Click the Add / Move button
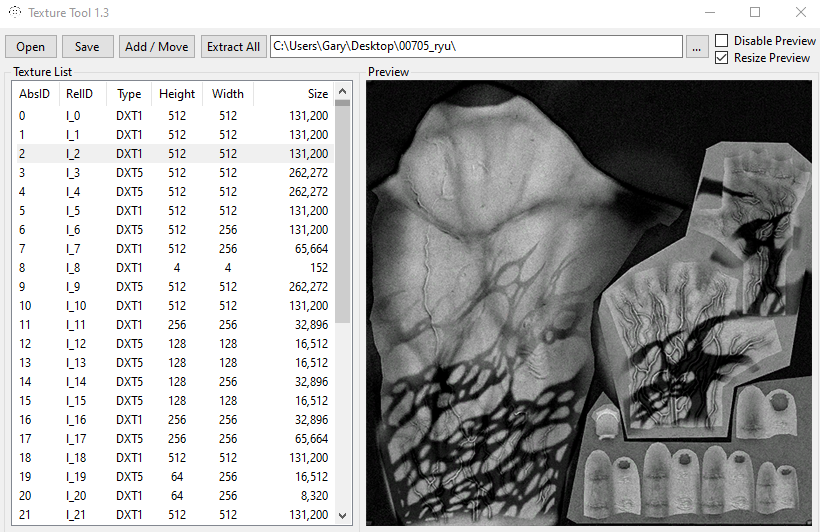The image size is (820, 532). click(x=156, y=47)
